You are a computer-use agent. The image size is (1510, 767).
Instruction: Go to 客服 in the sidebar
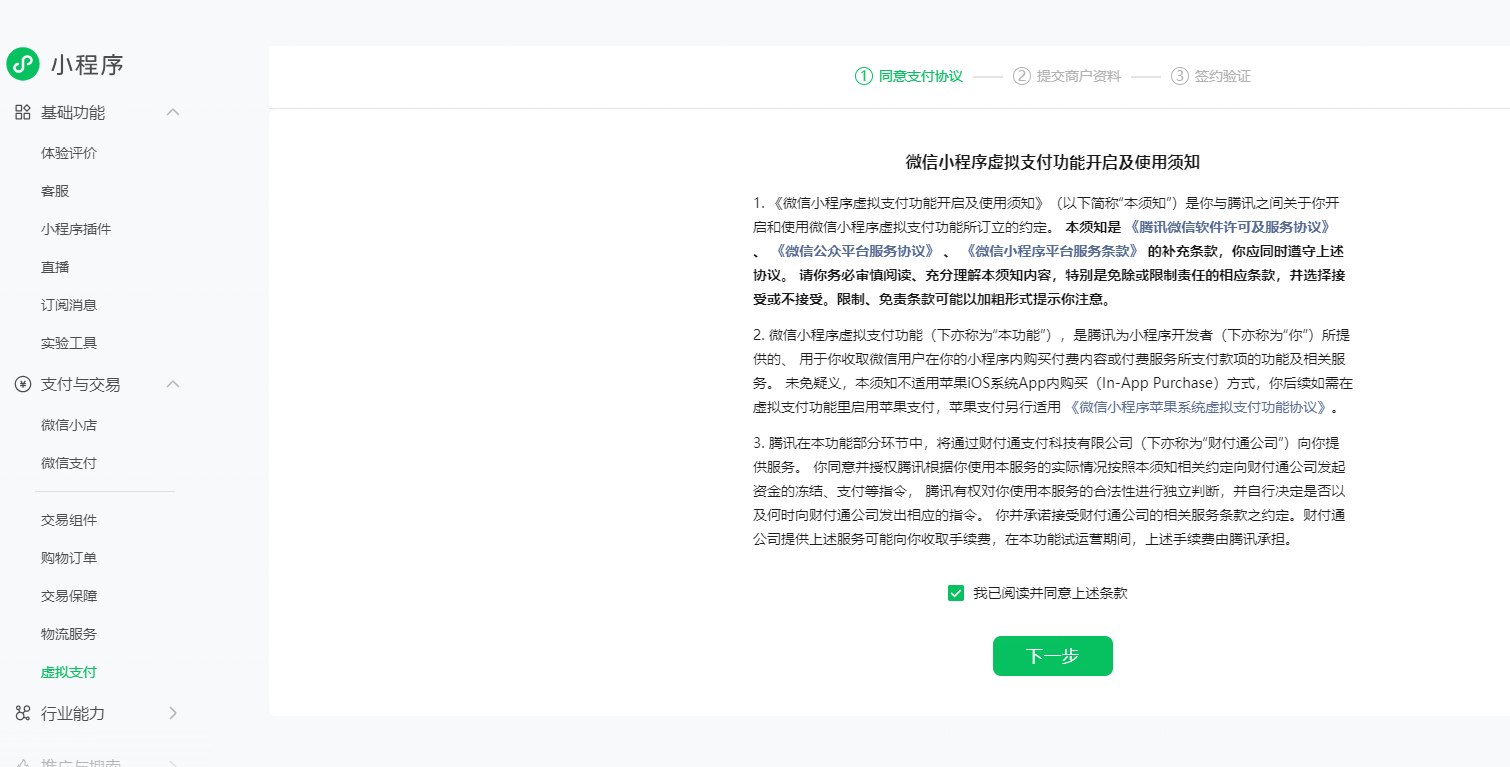click(55, 191)
